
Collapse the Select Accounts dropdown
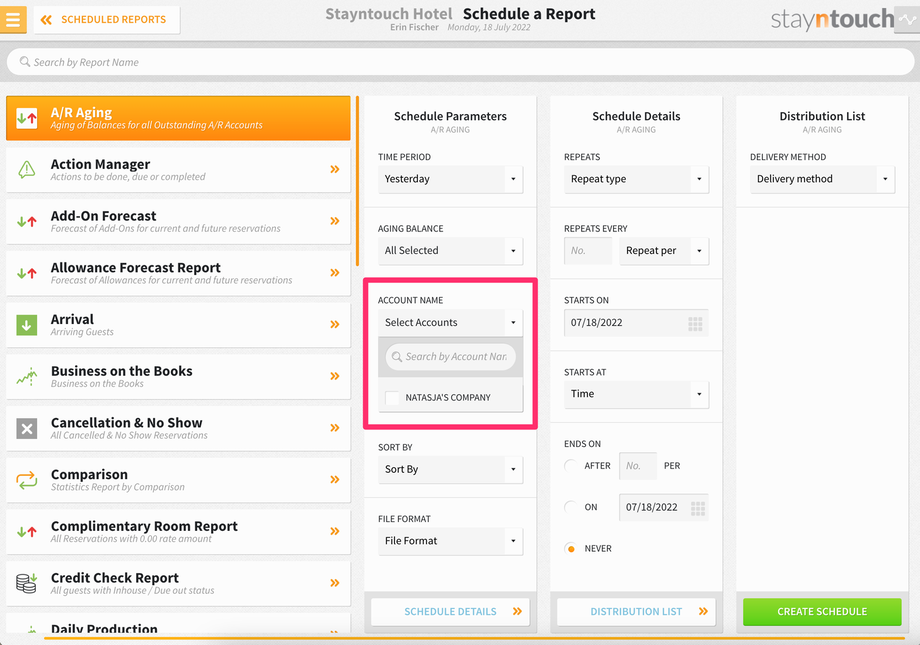[450, 322]
